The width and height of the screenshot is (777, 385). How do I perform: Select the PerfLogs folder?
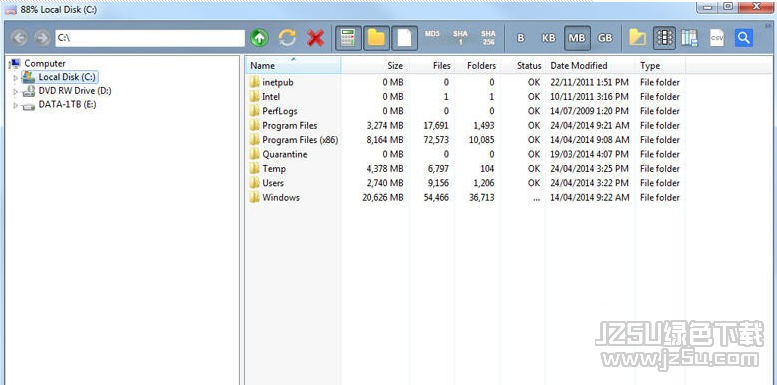coord(279,111)
